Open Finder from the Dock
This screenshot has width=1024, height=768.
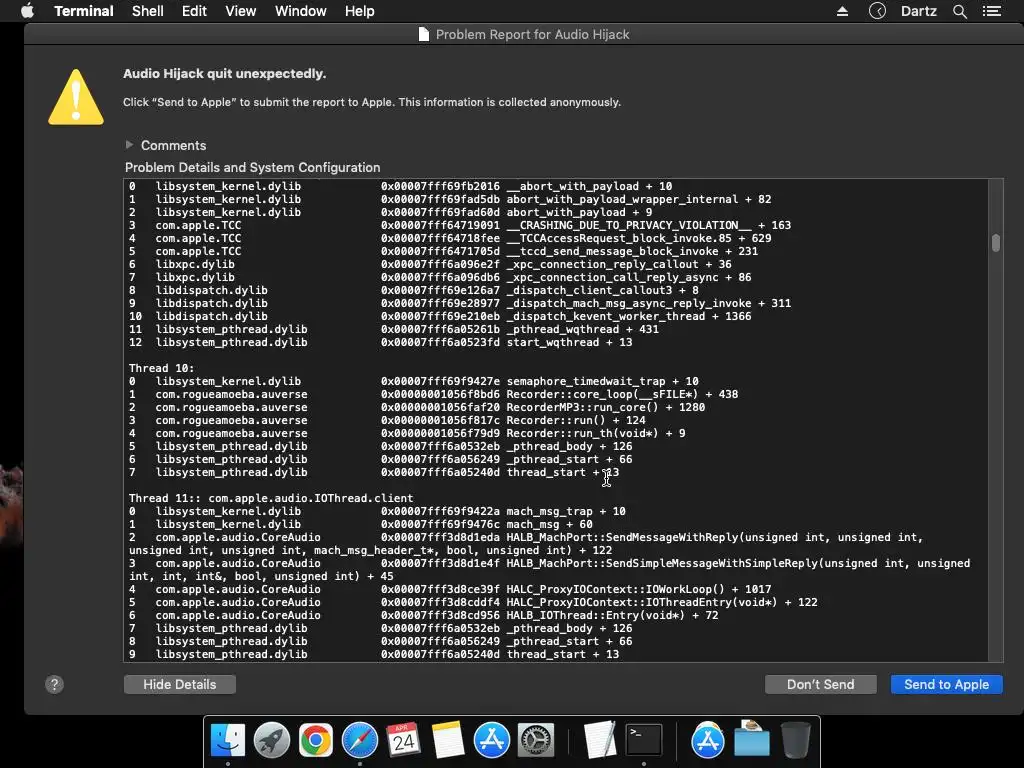pos(227,741)
